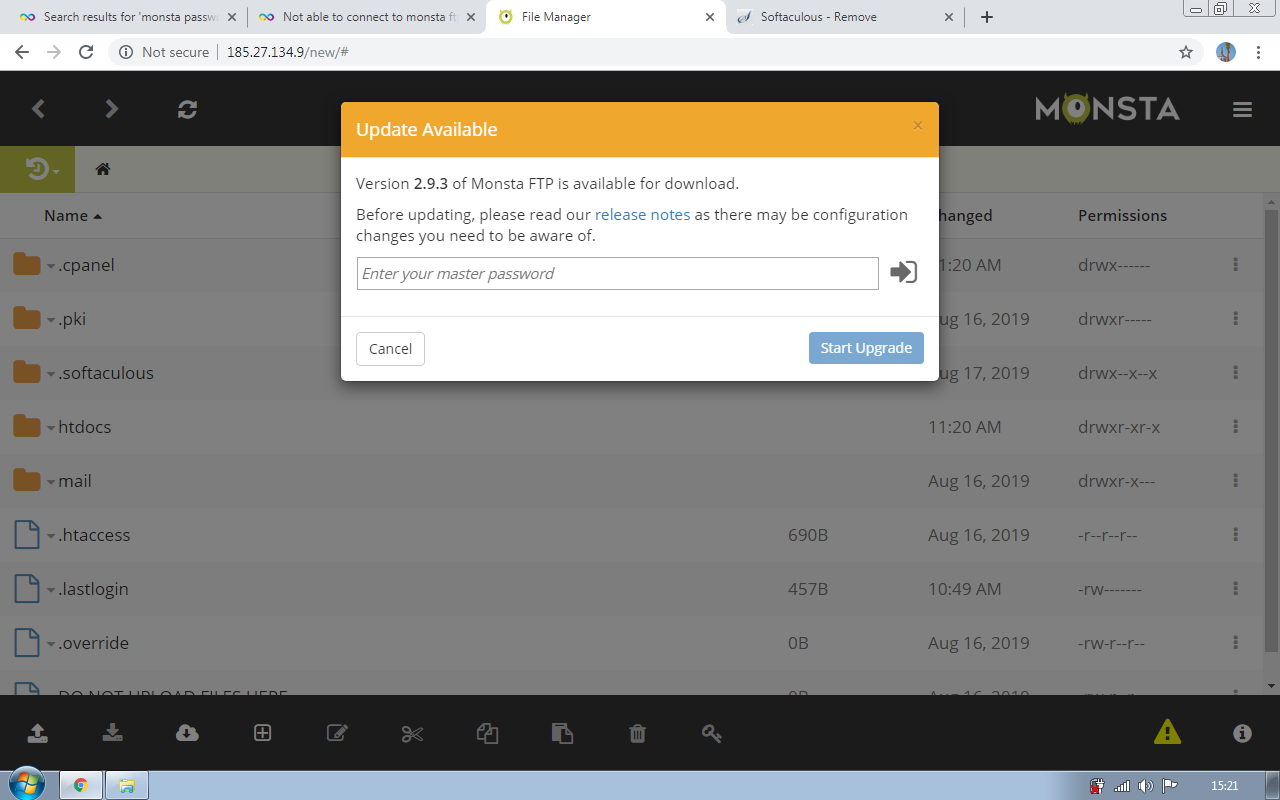Open Chrome from the Windows taskbar
Viewport: 1280px width, 800px height.
pyautogui.click(x=80, y=785)
